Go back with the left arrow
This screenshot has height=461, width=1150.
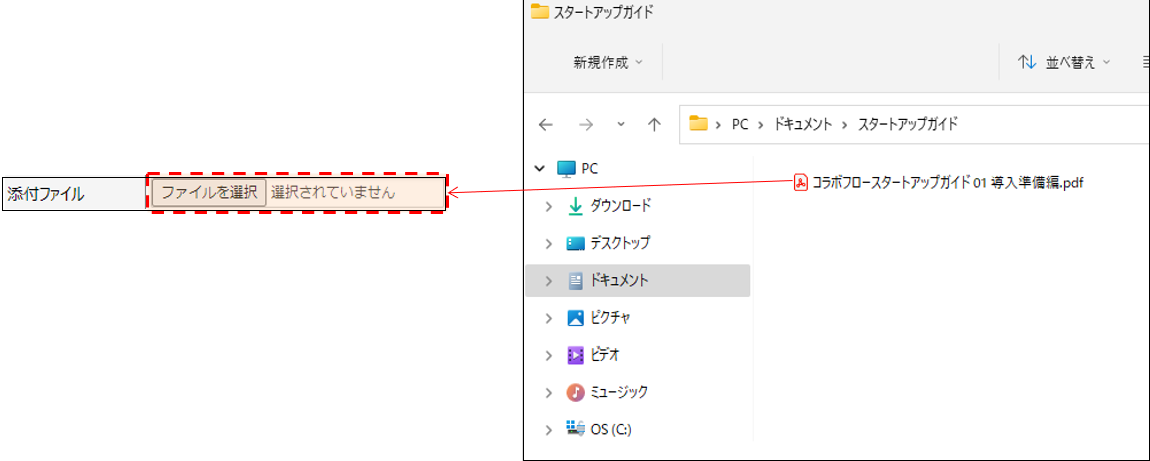[545, 125]
